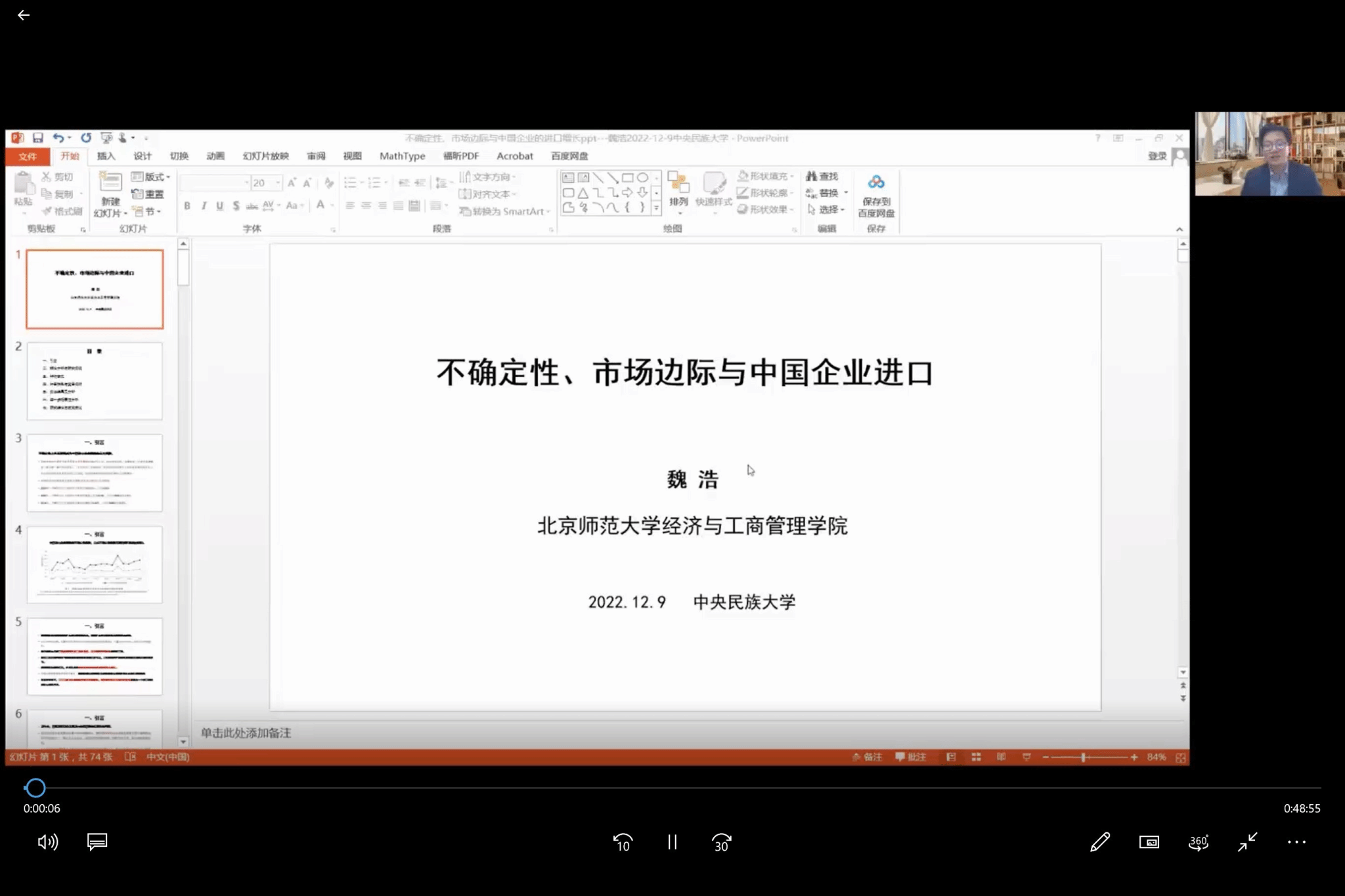Toggle bold formatting in the ribbon
The image size is (1345, 896).
187,206
